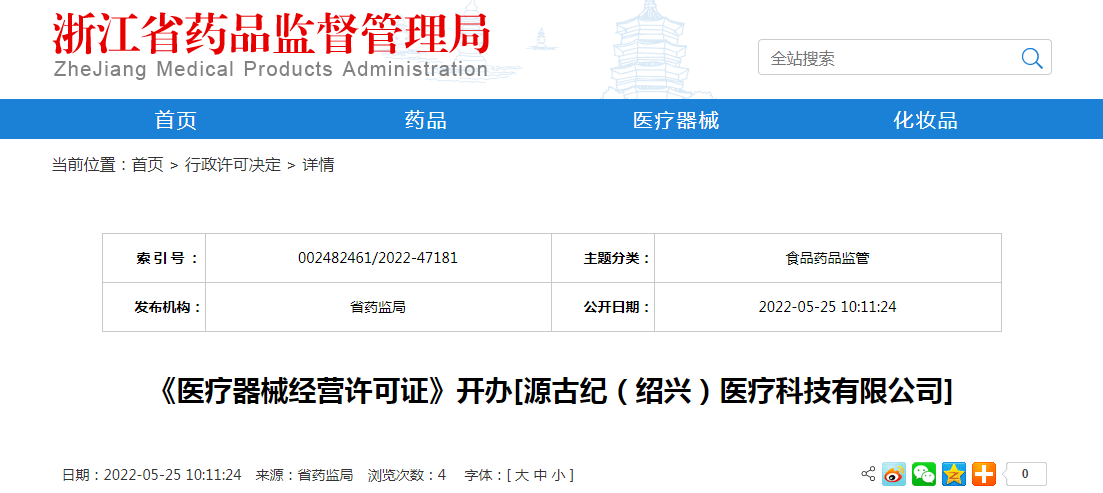Click the table publication date 2022-05-25 10:11:24
The width and height of the screenshot is (1103, 493).
click(827, 307)
